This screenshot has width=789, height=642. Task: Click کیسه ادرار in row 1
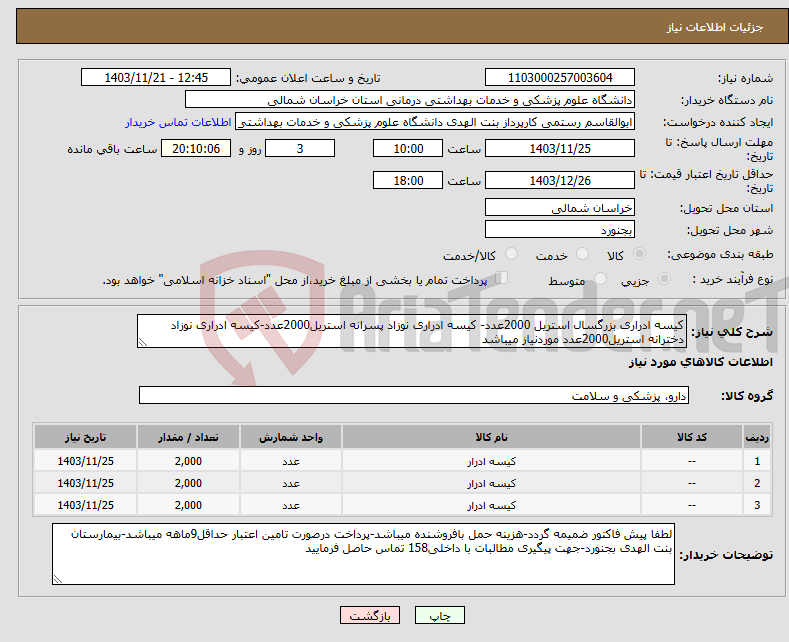pos(491,461)
